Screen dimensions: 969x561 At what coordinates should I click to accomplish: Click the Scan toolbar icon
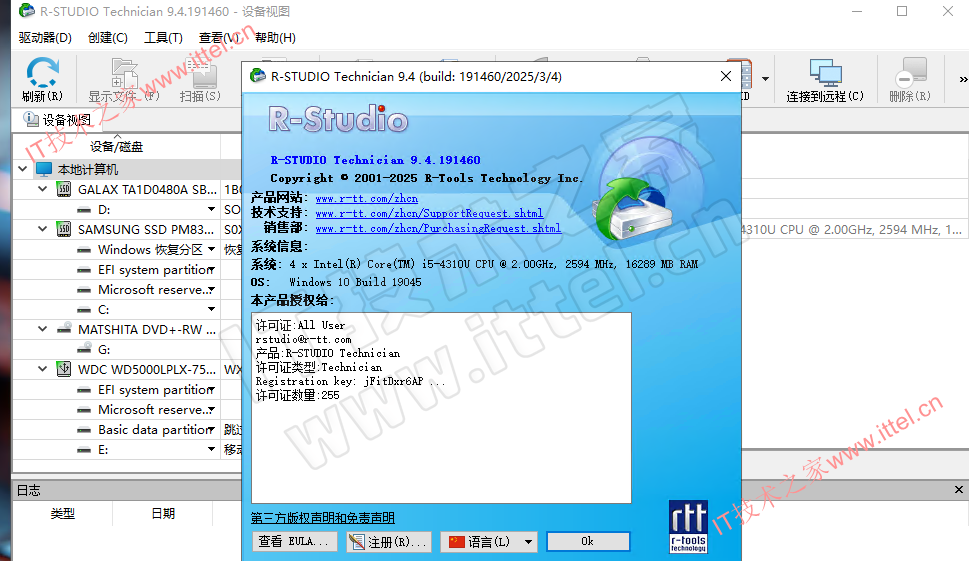point(201,74)
